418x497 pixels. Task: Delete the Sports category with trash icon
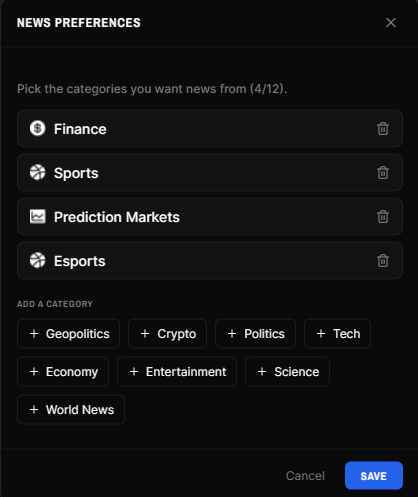tap(383, 173)
